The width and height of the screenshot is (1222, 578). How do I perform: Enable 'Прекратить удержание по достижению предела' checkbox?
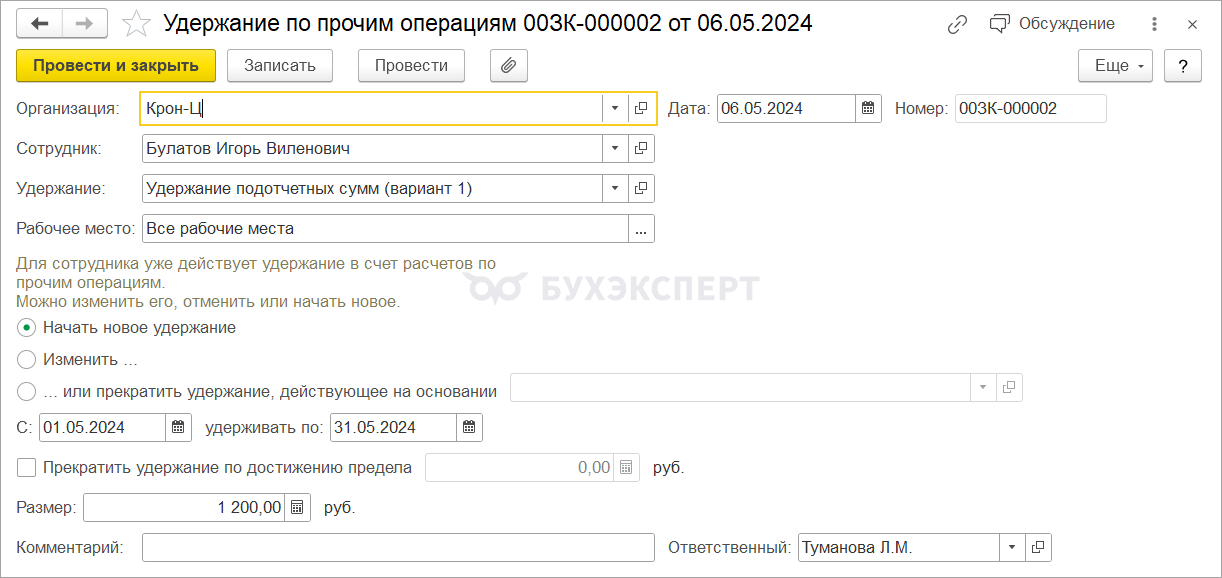point(27,467)
